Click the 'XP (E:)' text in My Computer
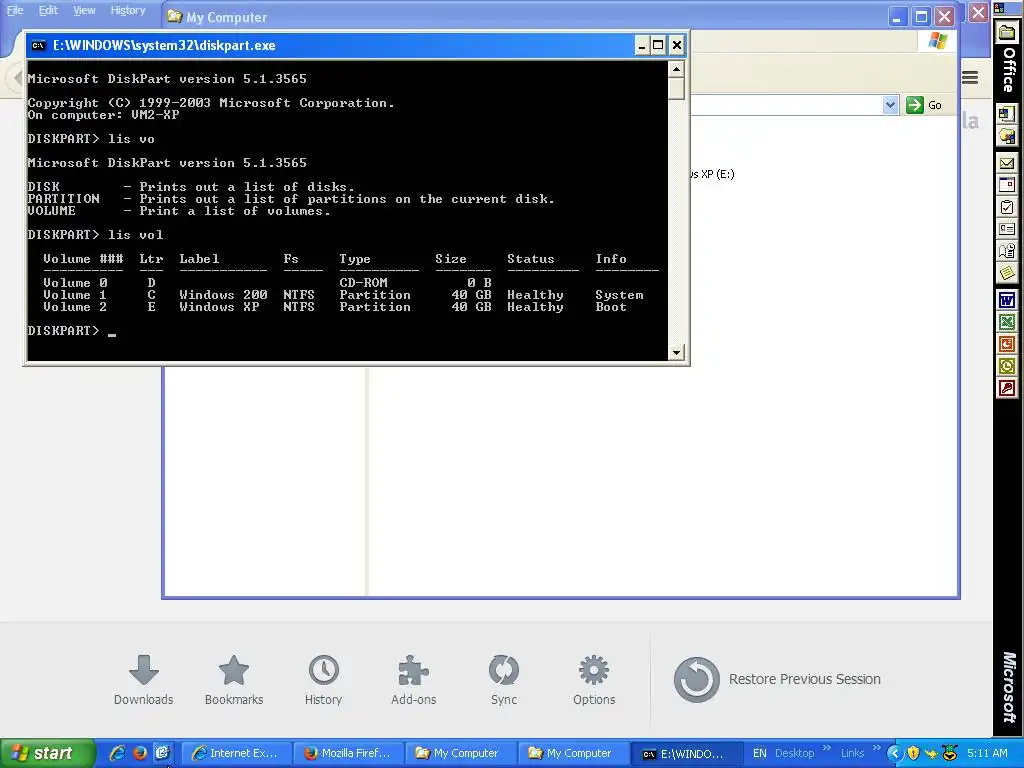This screenshot has height=768, width=1024. pos(718,174)
